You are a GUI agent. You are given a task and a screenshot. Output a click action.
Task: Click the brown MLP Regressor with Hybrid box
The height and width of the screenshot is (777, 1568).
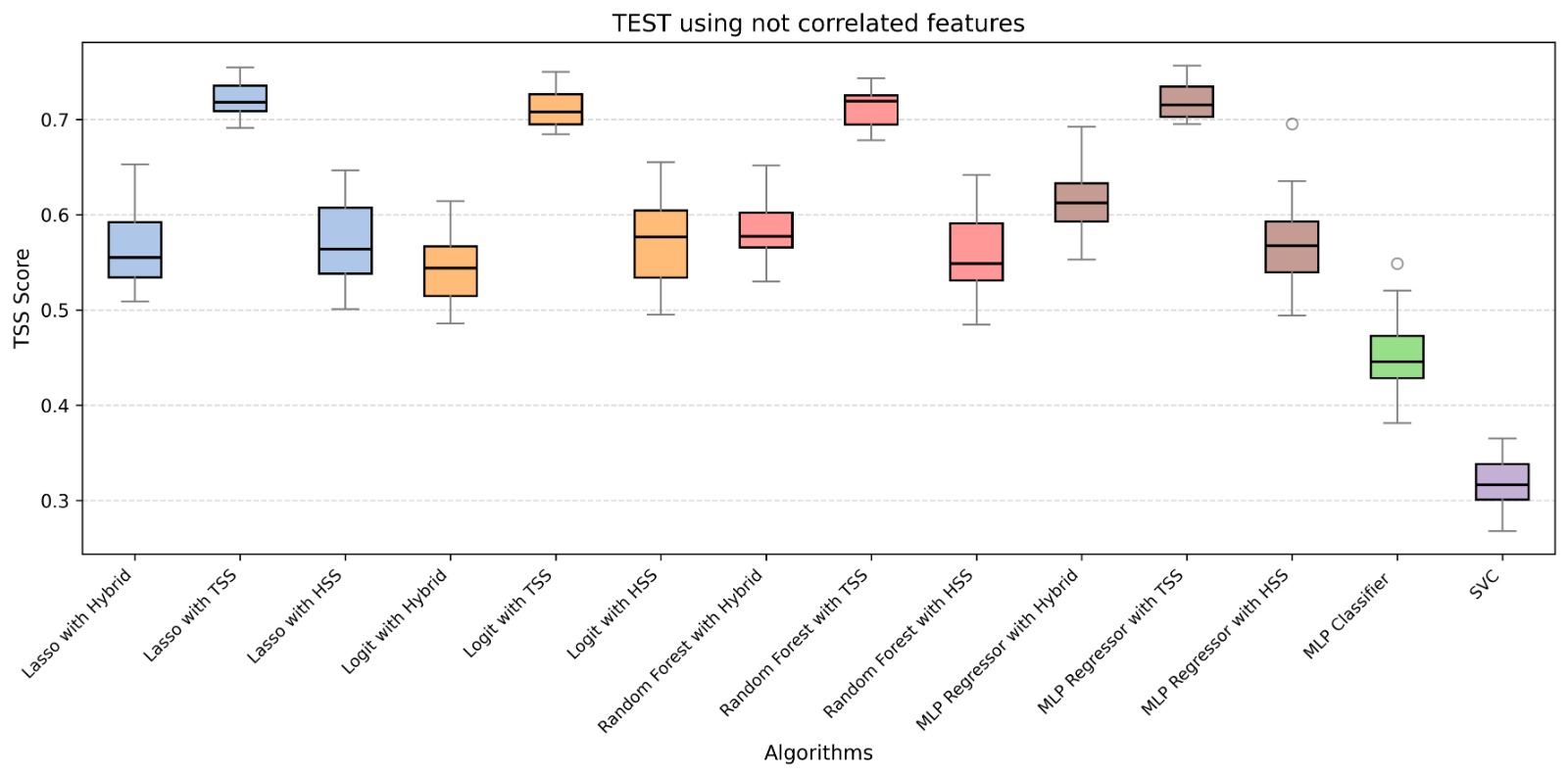point(1081,202)
